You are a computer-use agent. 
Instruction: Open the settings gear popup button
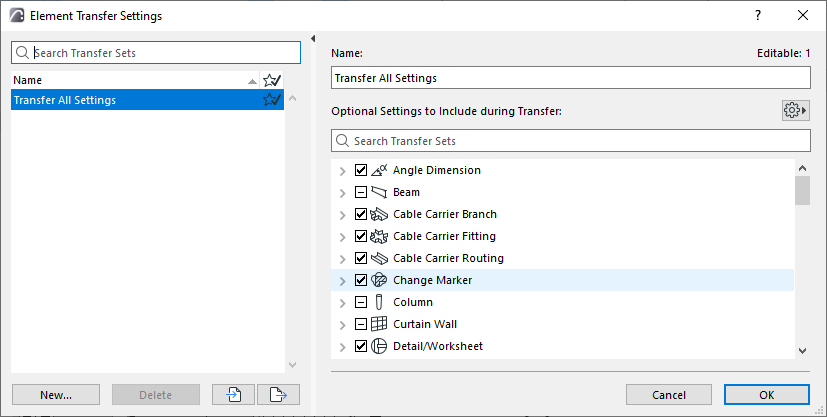(795, 110)
